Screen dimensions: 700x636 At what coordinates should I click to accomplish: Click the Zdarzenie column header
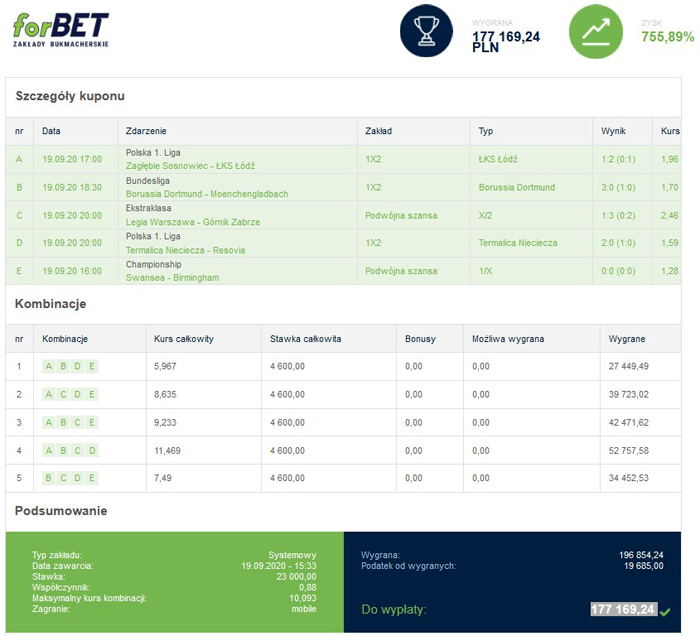click(x=147, y=131)
